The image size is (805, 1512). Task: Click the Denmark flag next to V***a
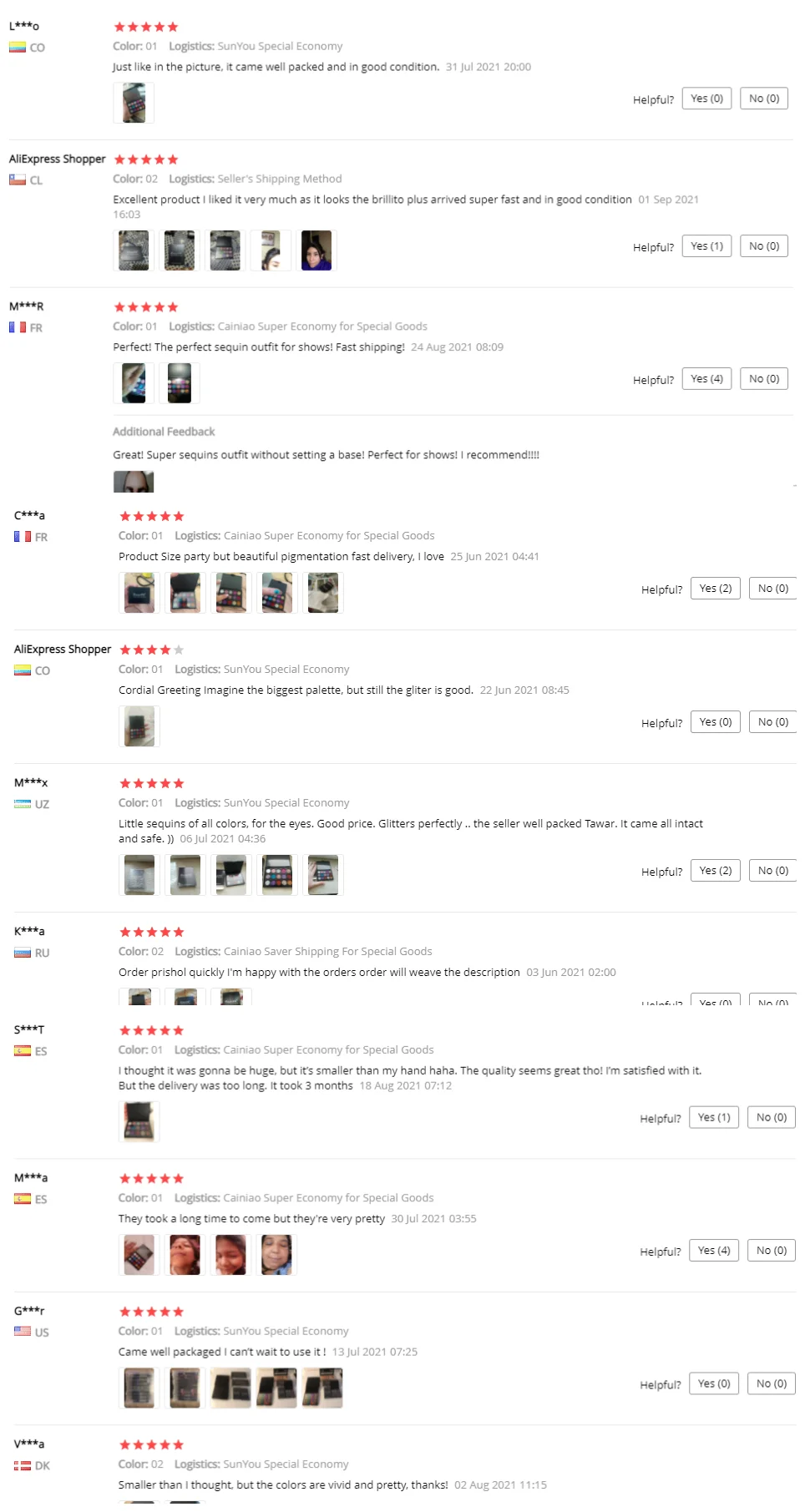click(x=23, y=1465)
